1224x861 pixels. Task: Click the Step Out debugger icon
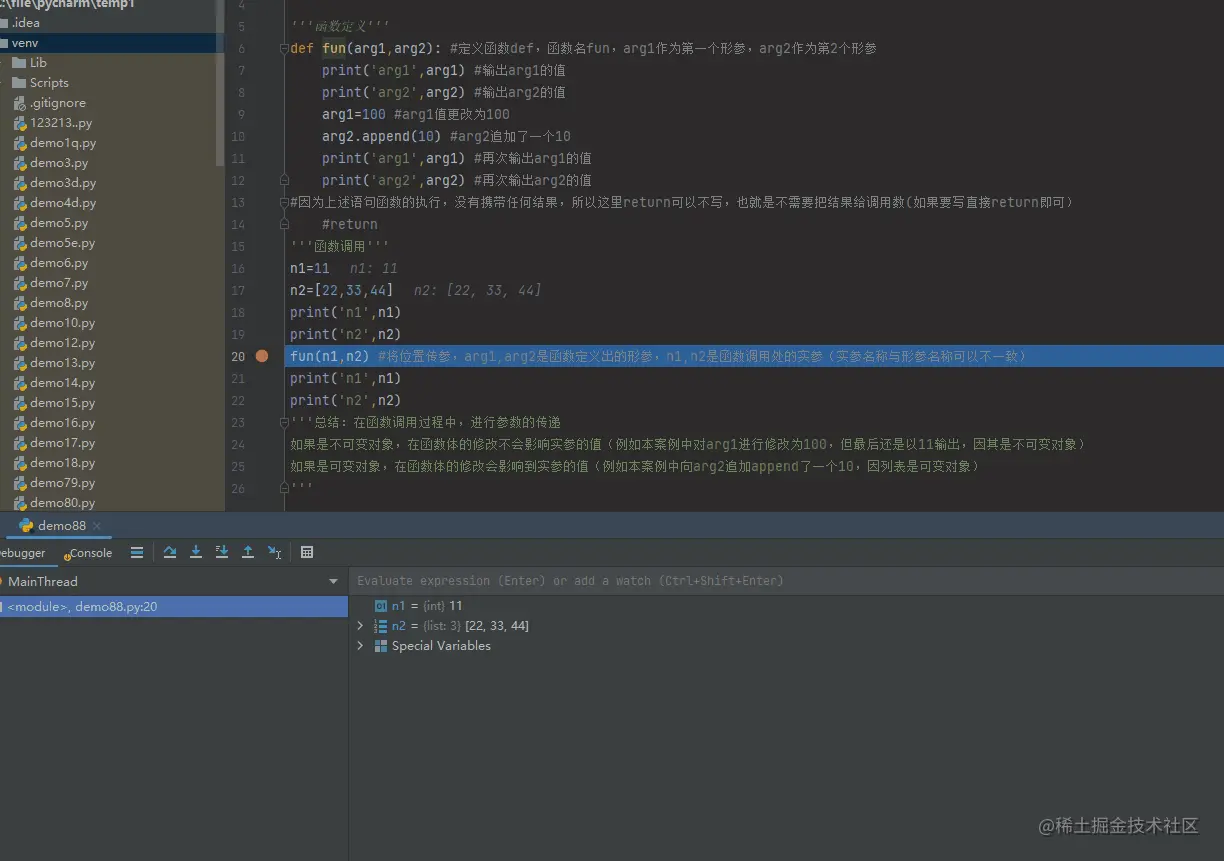248,552
